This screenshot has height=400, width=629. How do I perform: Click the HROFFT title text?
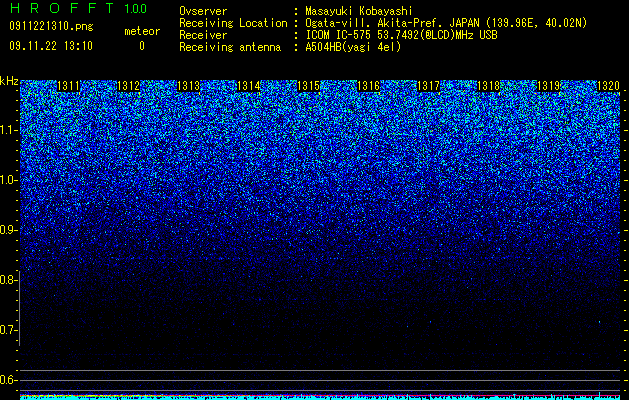click(x=62, y=8)
